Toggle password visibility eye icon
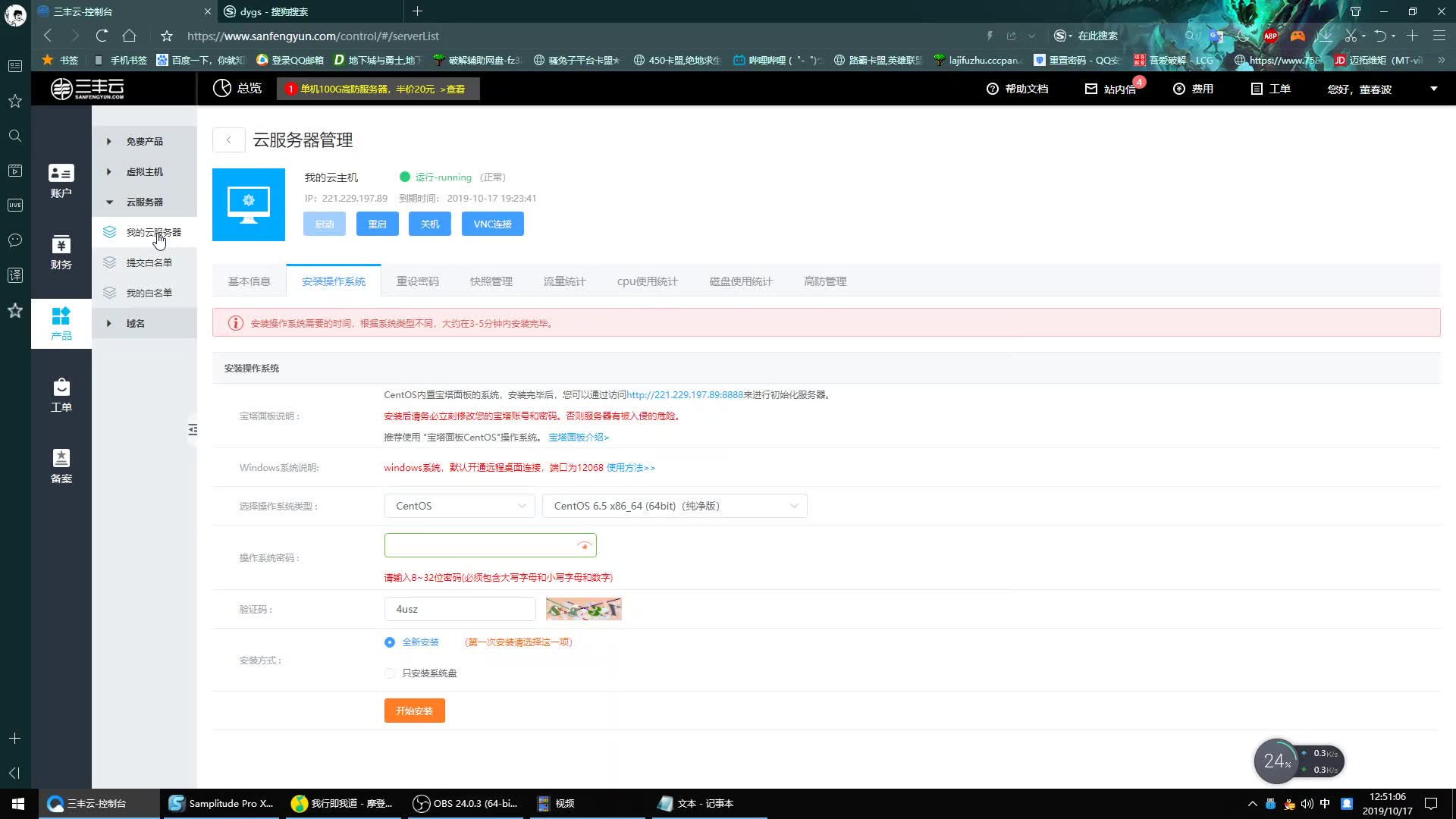This screenshot has width=1456, height=819. (x=583, y=545)
